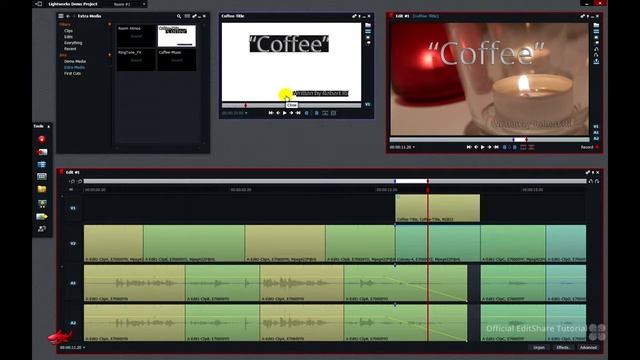
Task: Select the Everything filter
Action: 73,43
